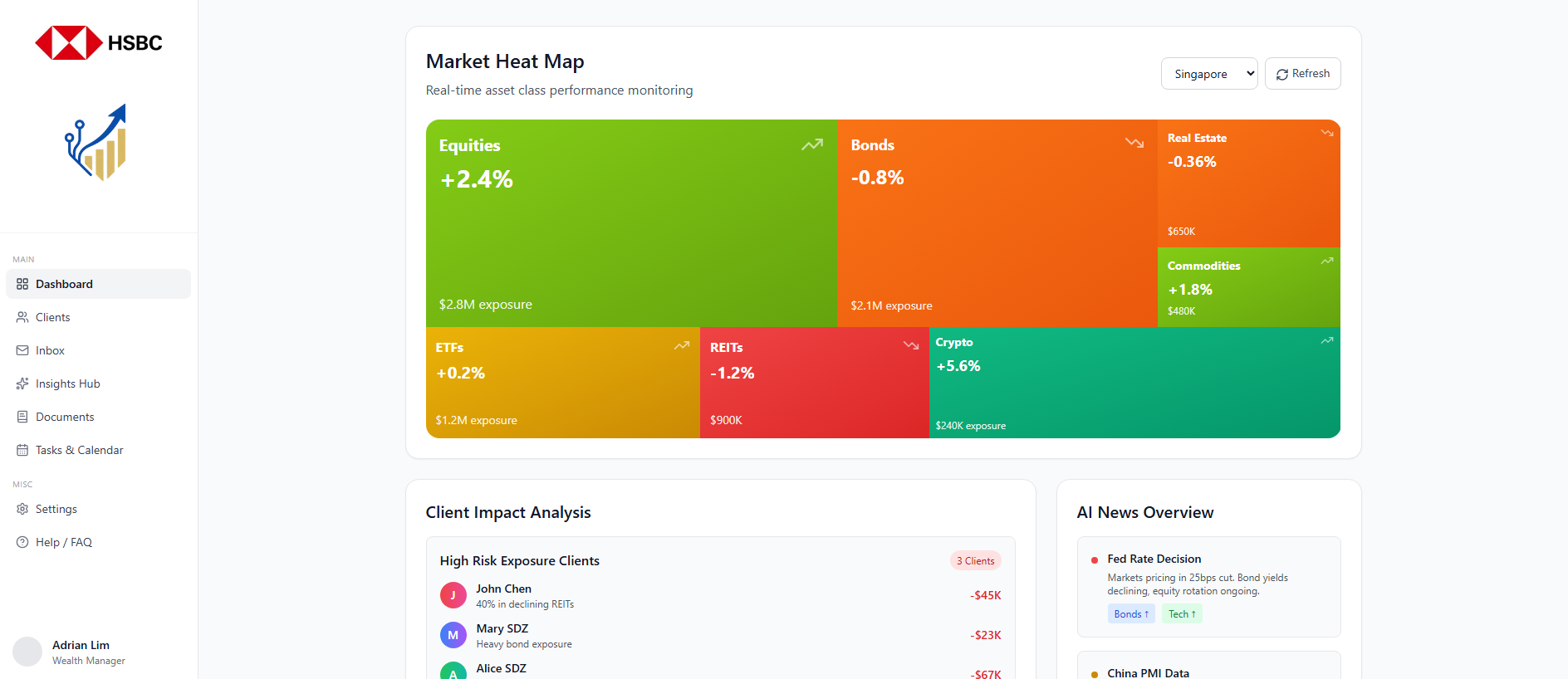
Task: Click the Tasks & Calendar icon
Action: tap(22, 450)
